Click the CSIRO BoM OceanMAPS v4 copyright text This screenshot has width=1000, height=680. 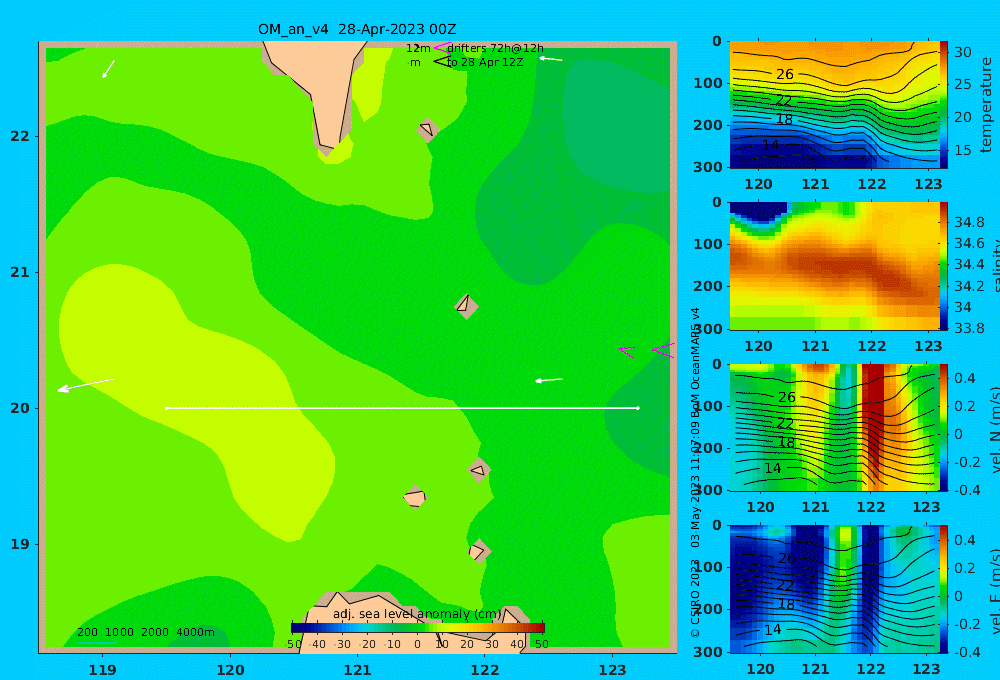coord(695,472)
